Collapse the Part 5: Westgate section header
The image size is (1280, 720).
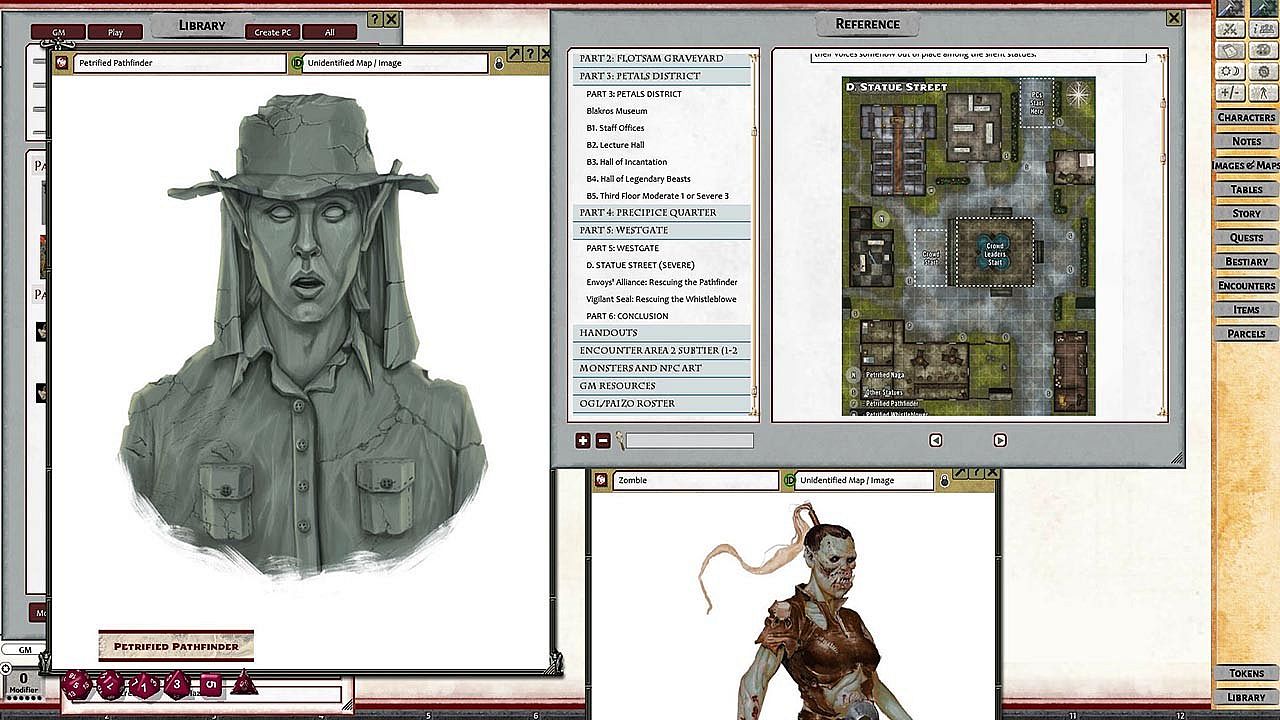[x=662, y=230]
